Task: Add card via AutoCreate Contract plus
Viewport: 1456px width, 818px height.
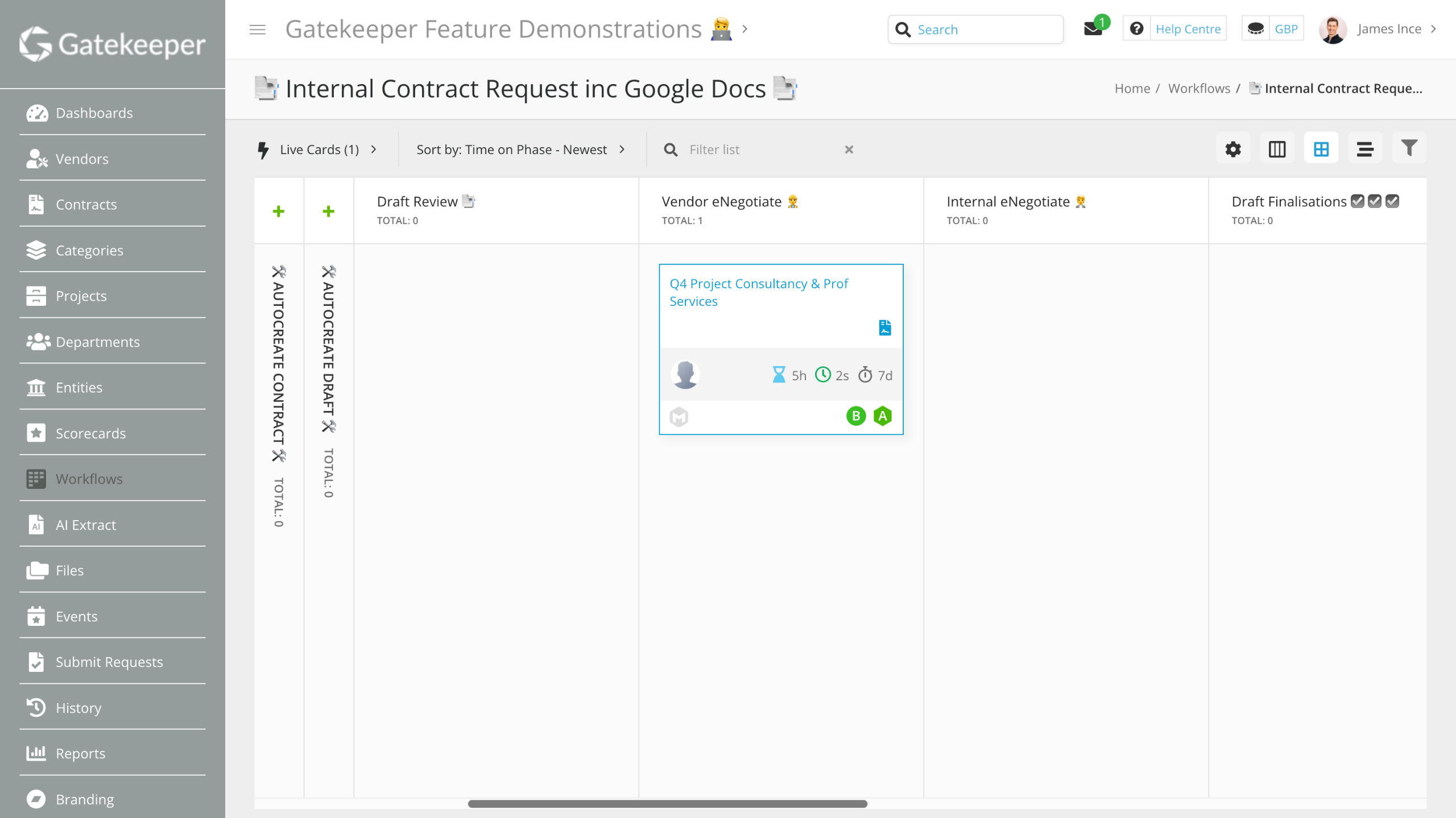Action: pyautogui.click(x=279, y=211)
